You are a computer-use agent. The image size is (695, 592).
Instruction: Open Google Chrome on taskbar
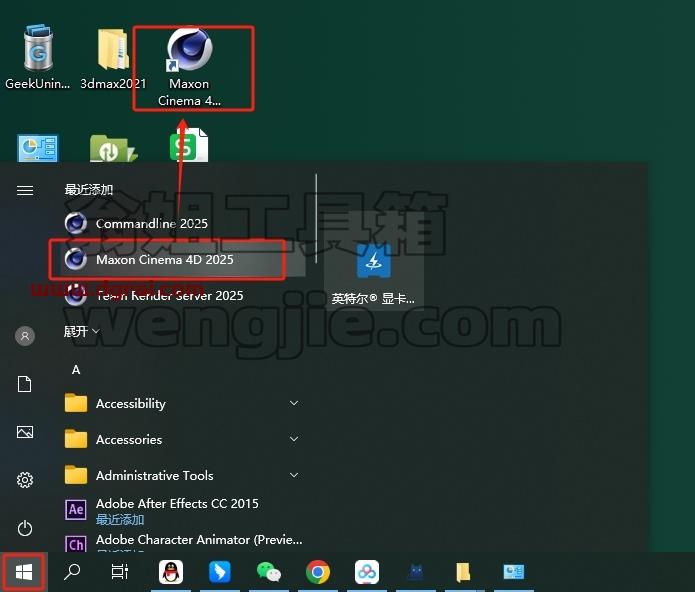pos(318,572)
